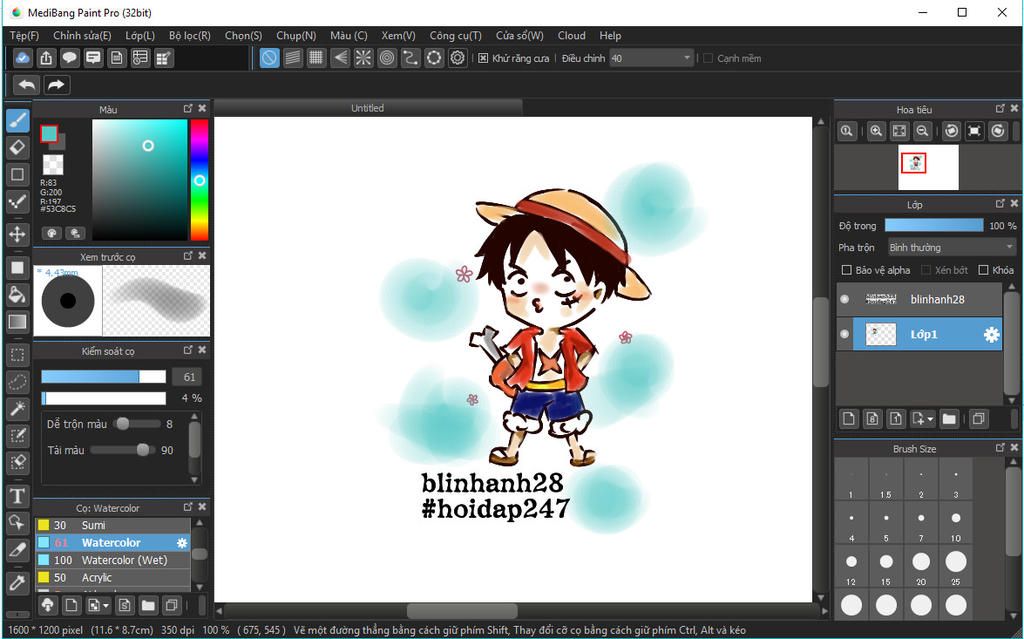Enable curve snap
This screenshot has width=1024, height=639.
pyautogui.click(x=410, y=58)
